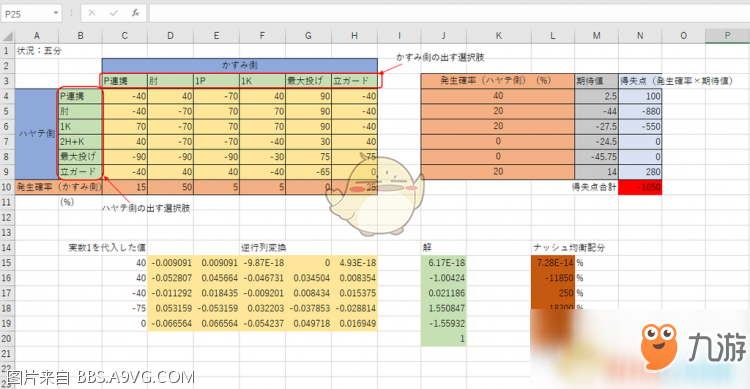750x389 pixels.
Task: Click the 2H+K row label cell
Action: click(x=80, y=142)
